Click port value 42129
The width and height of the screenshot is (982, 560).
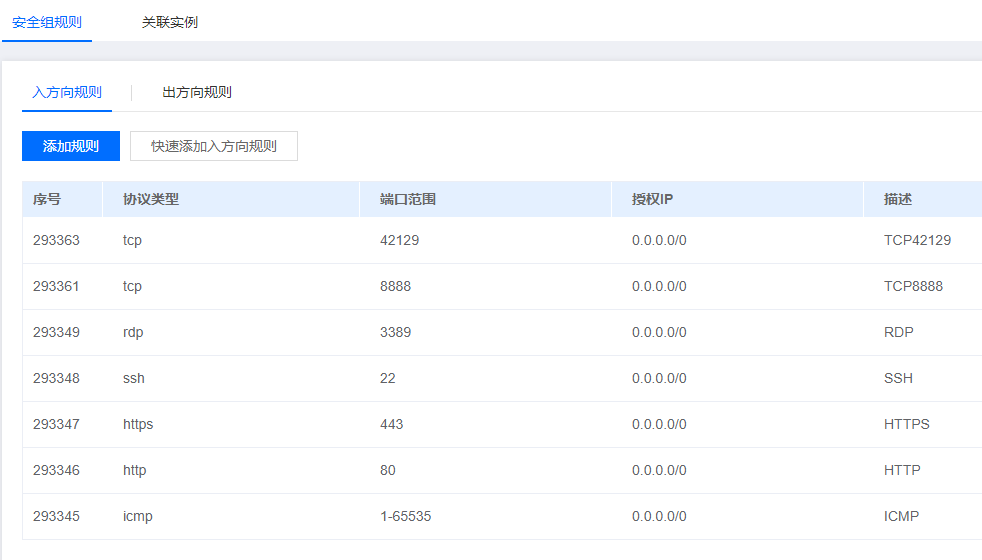point(400,241)
